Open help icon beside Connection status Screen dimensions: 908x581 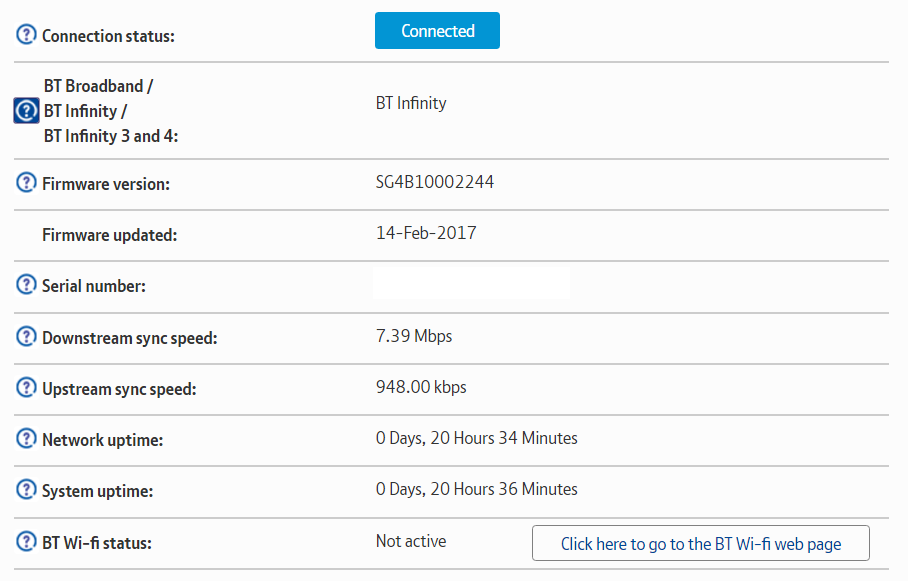(x=26, y=35)
